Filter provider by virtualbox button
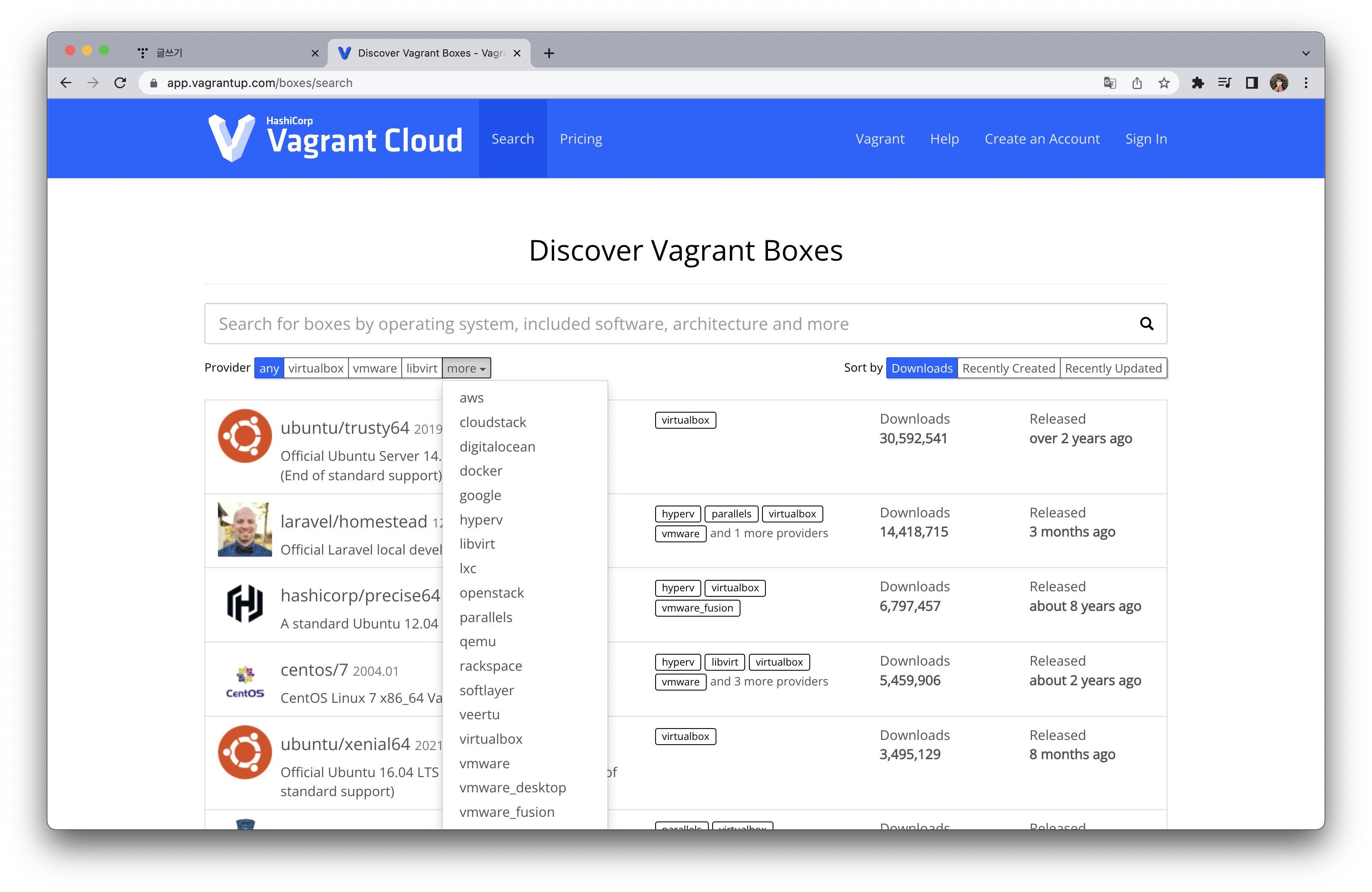1372x892 pixels. (316, 368)
